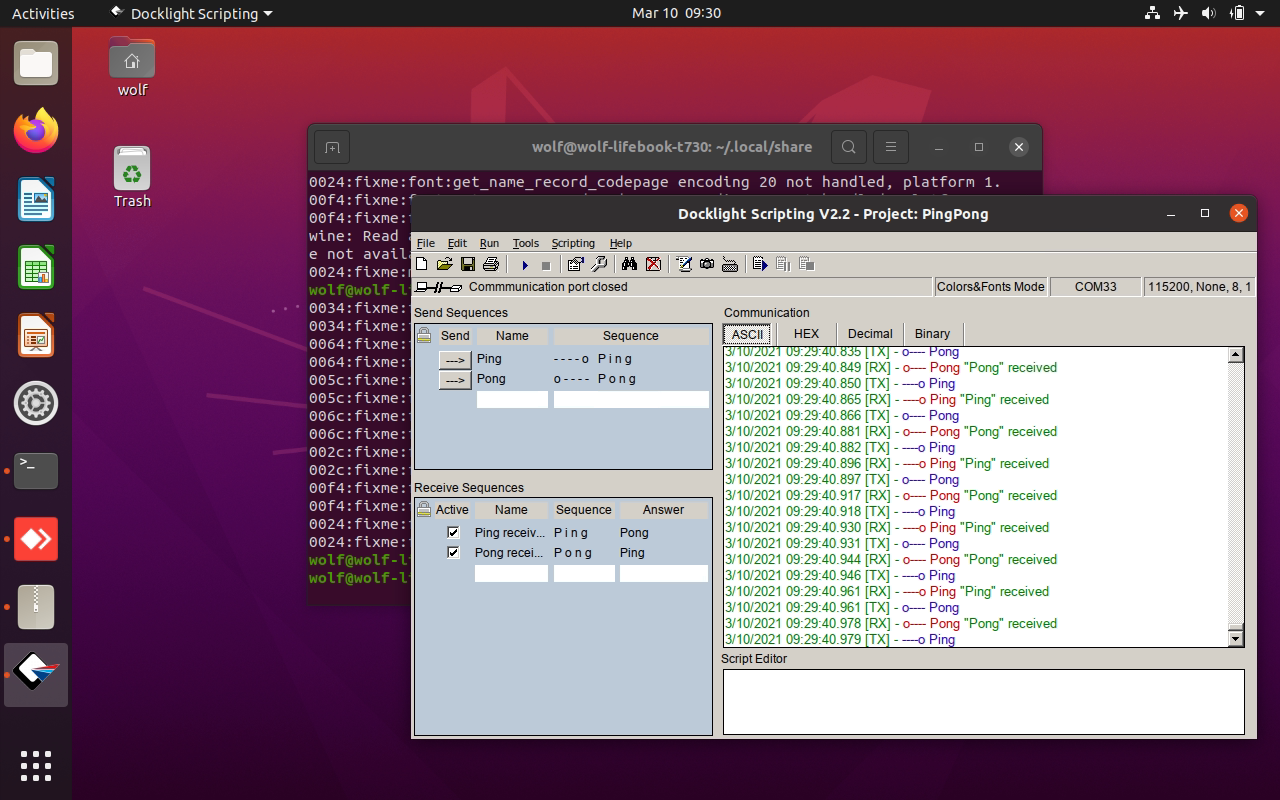
Task: Click inside the Script Editor area
Action: click(983, 700)
